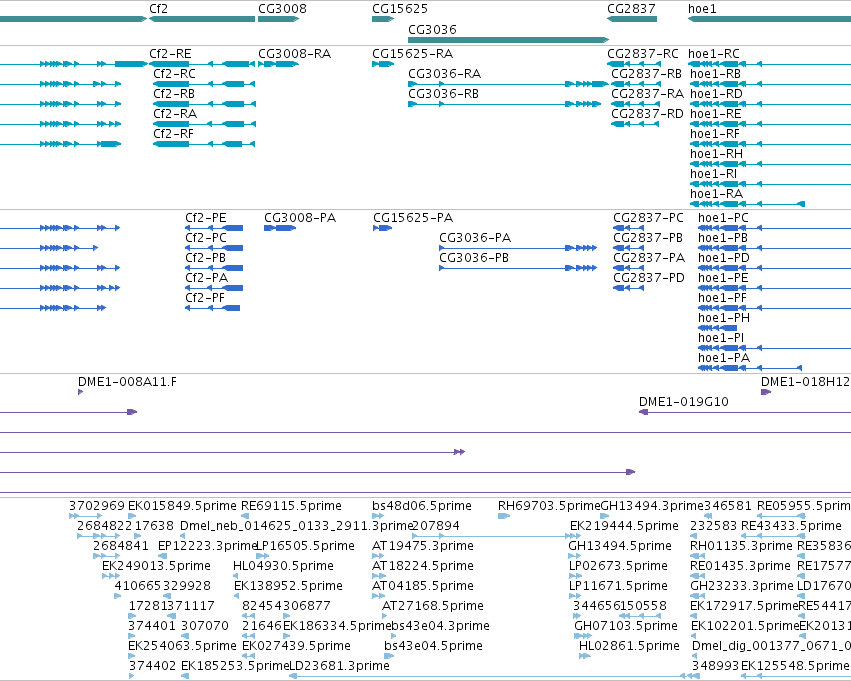
Task: Select EST HL04930.5prime
Action: tap(283, 567)
